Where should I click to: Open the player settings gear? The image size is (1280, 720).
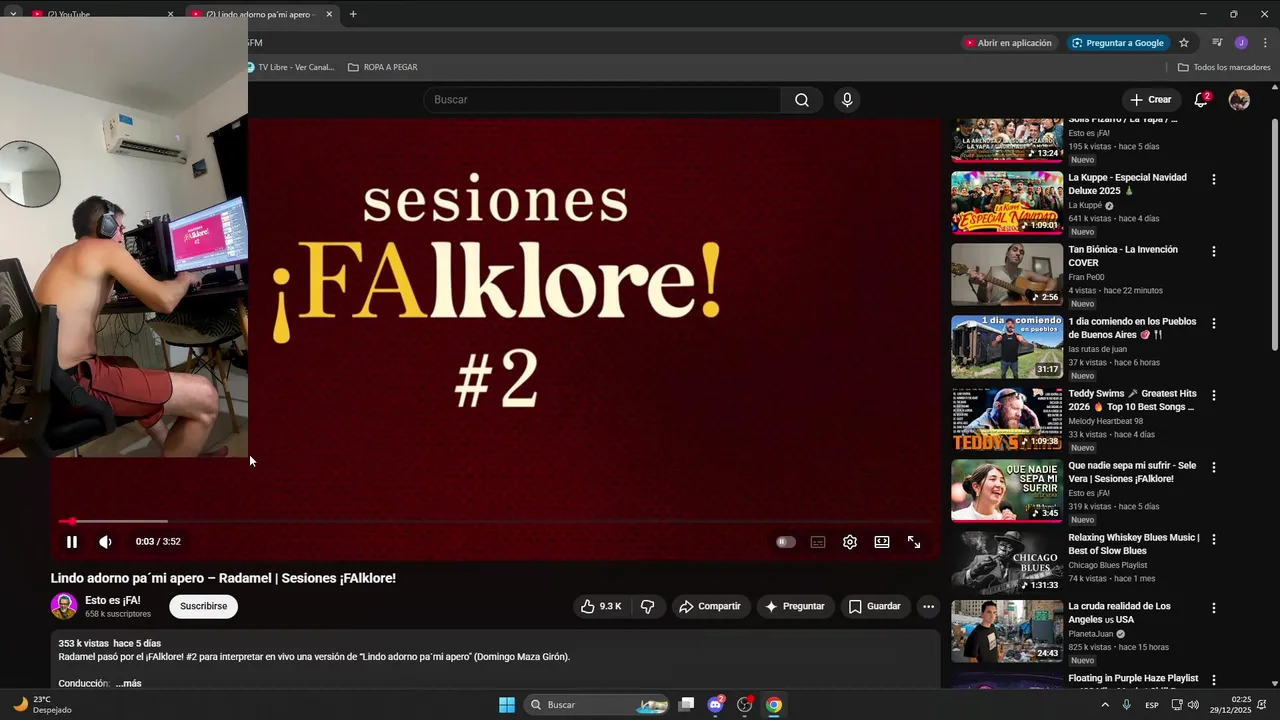[850, 542]
